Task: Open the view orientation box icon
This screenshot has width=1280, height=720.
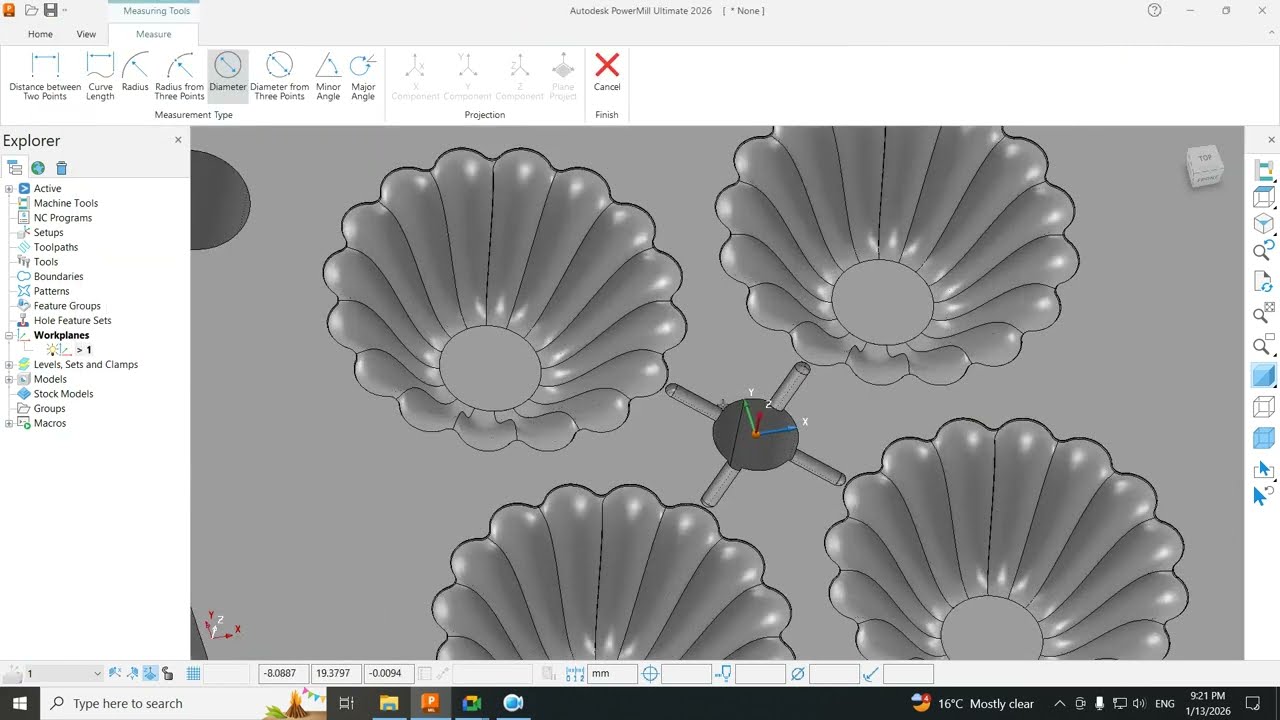Action: pyautogui.click(x=1264, y=197)
